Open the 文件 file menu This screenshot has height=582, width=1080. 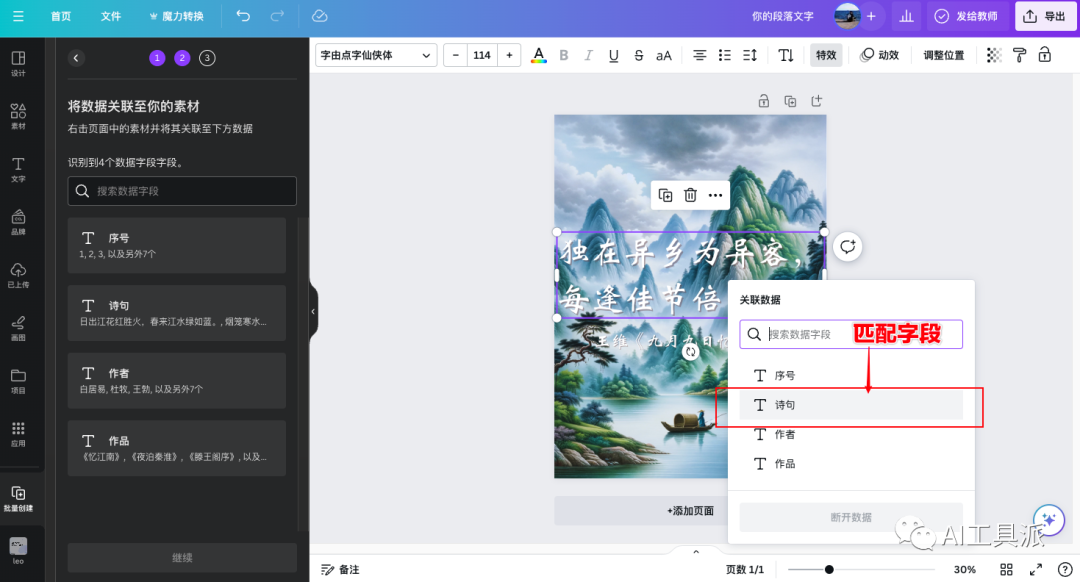[x=110, y=16]
